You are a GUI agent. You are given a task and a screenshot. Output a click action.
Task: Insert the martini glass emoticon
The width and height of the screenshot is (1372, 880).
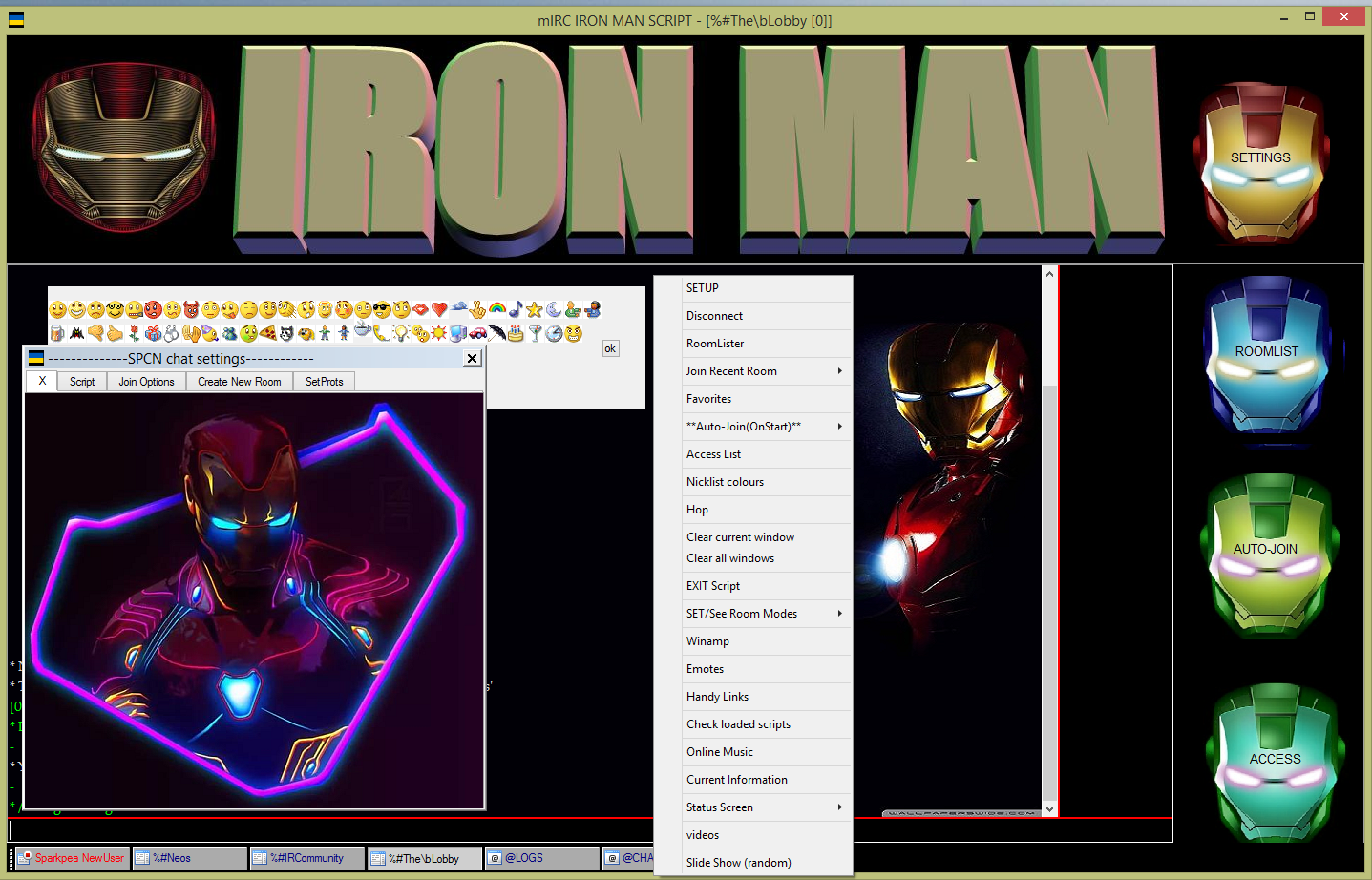pos(535,333)
